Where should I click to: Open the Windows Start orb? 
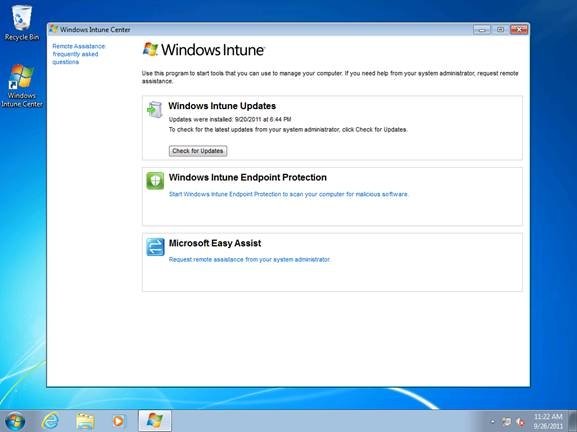(15, 421)
